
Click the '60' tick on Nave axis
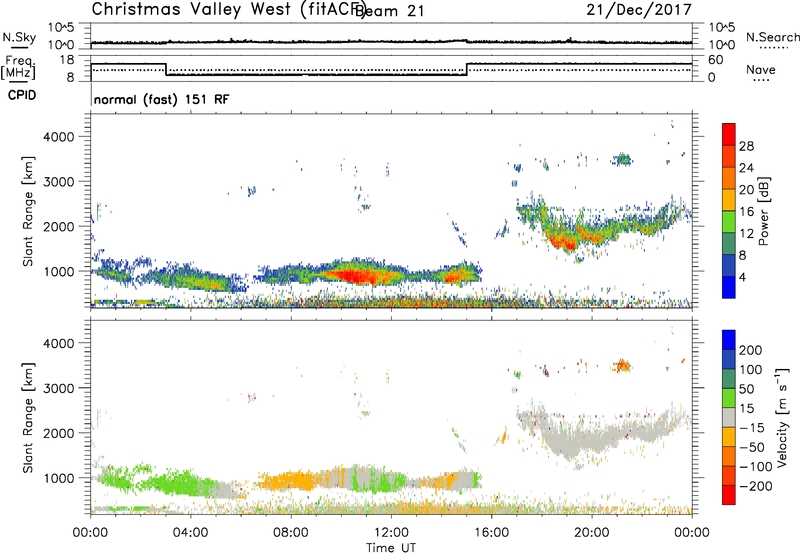[x=716, y=60]
